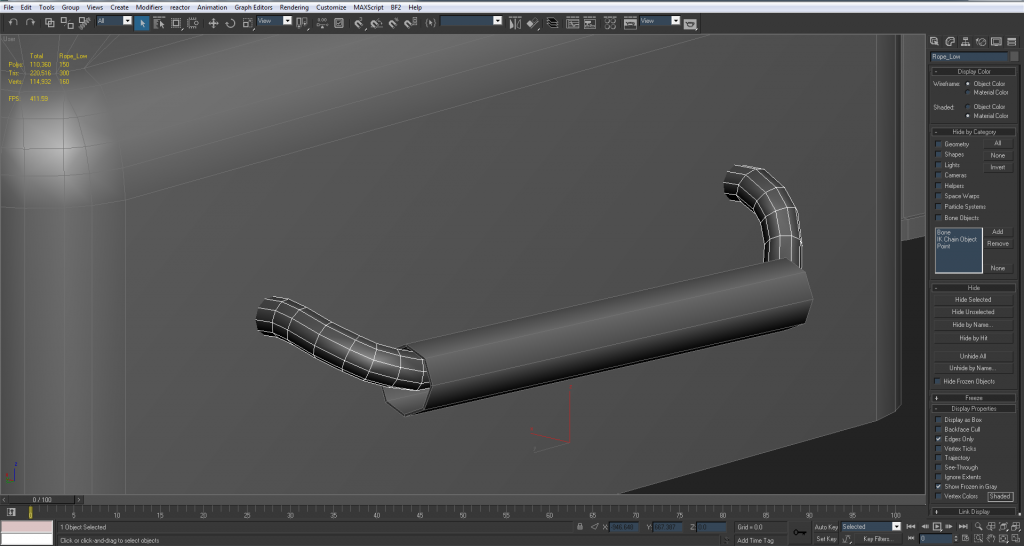Toggle the selection lock icon
1024x546 pixels.
pyautogui.click(x=581, y=526)
